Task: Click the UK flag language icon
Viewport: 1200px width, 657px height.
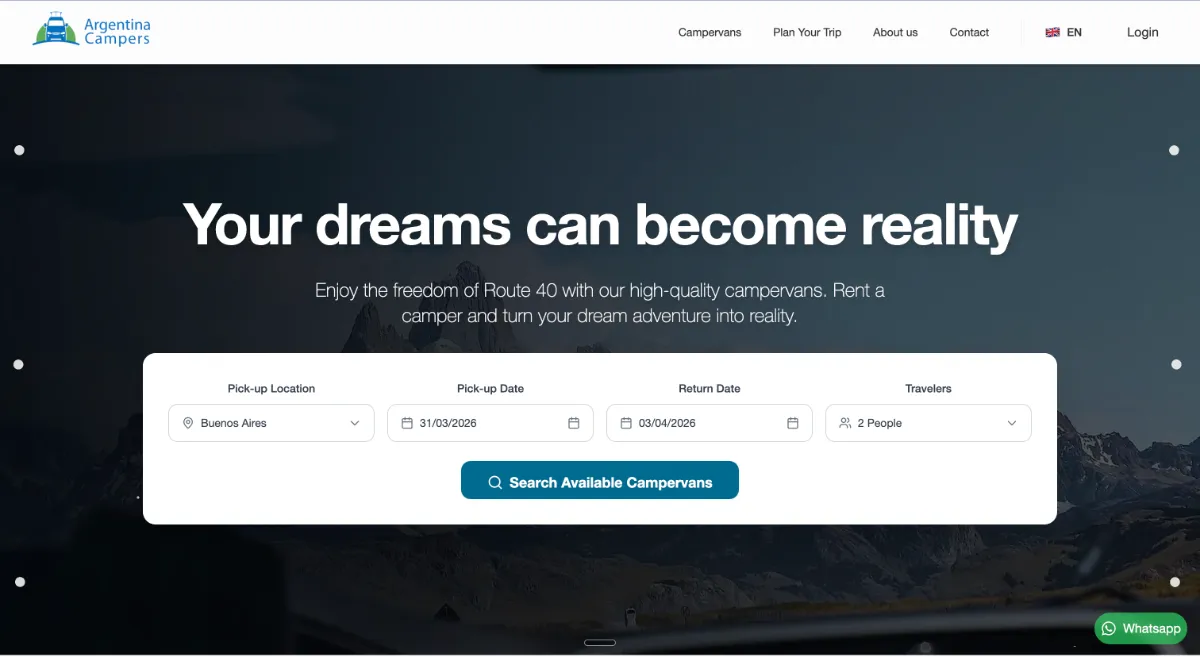Action: tap(1052, 32)
